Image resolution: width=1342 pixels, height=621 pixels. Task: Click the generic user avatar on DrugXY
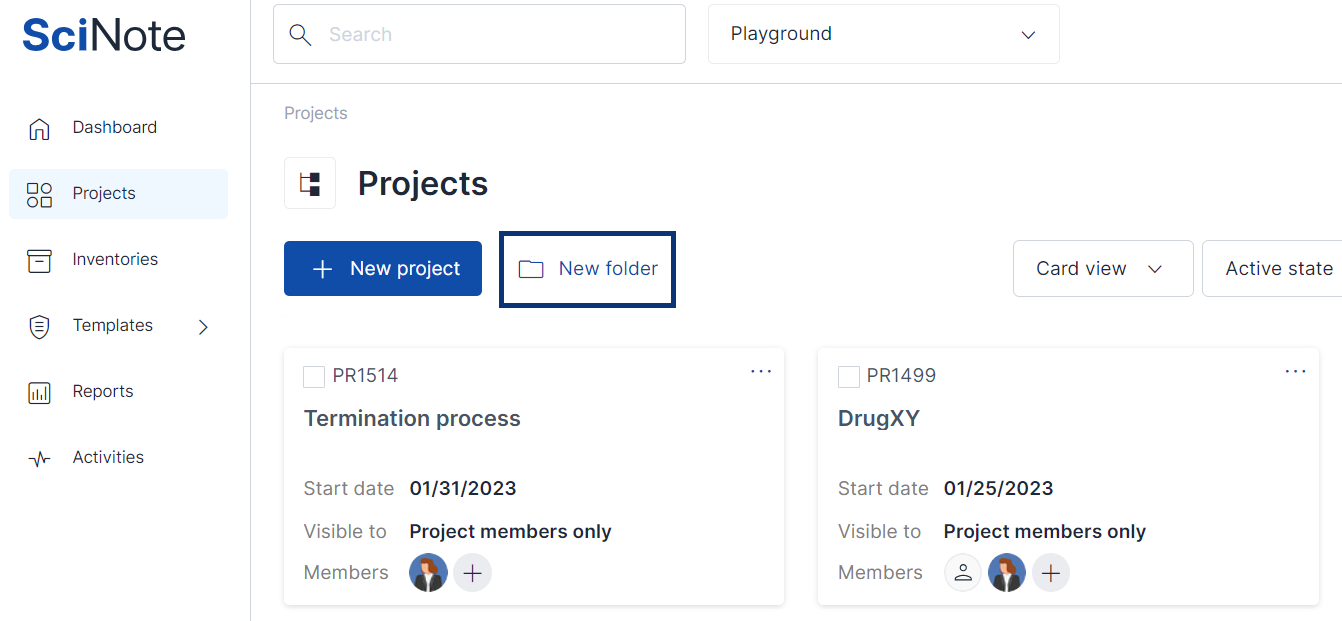click(x=963, y=573)
